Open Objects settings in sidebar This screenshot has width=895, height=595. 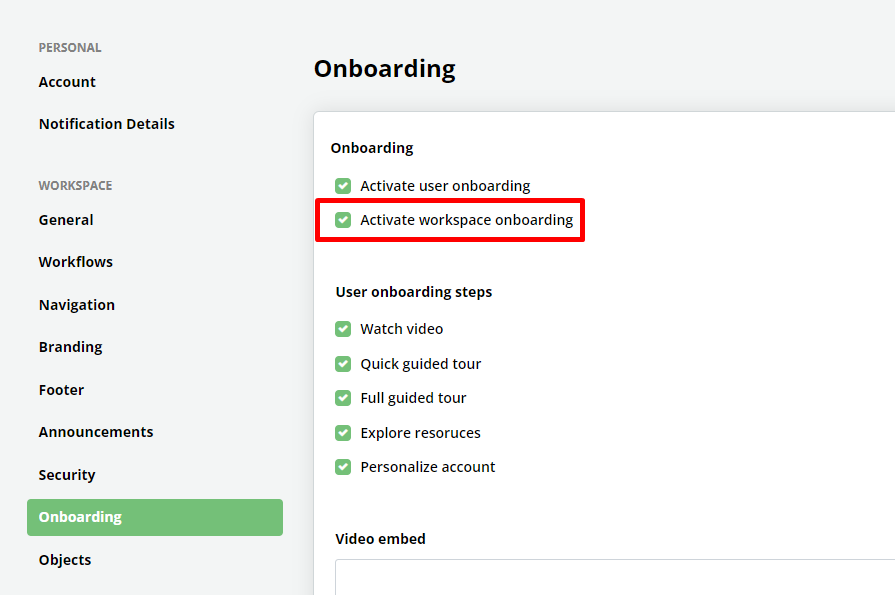tap(65, 560)
